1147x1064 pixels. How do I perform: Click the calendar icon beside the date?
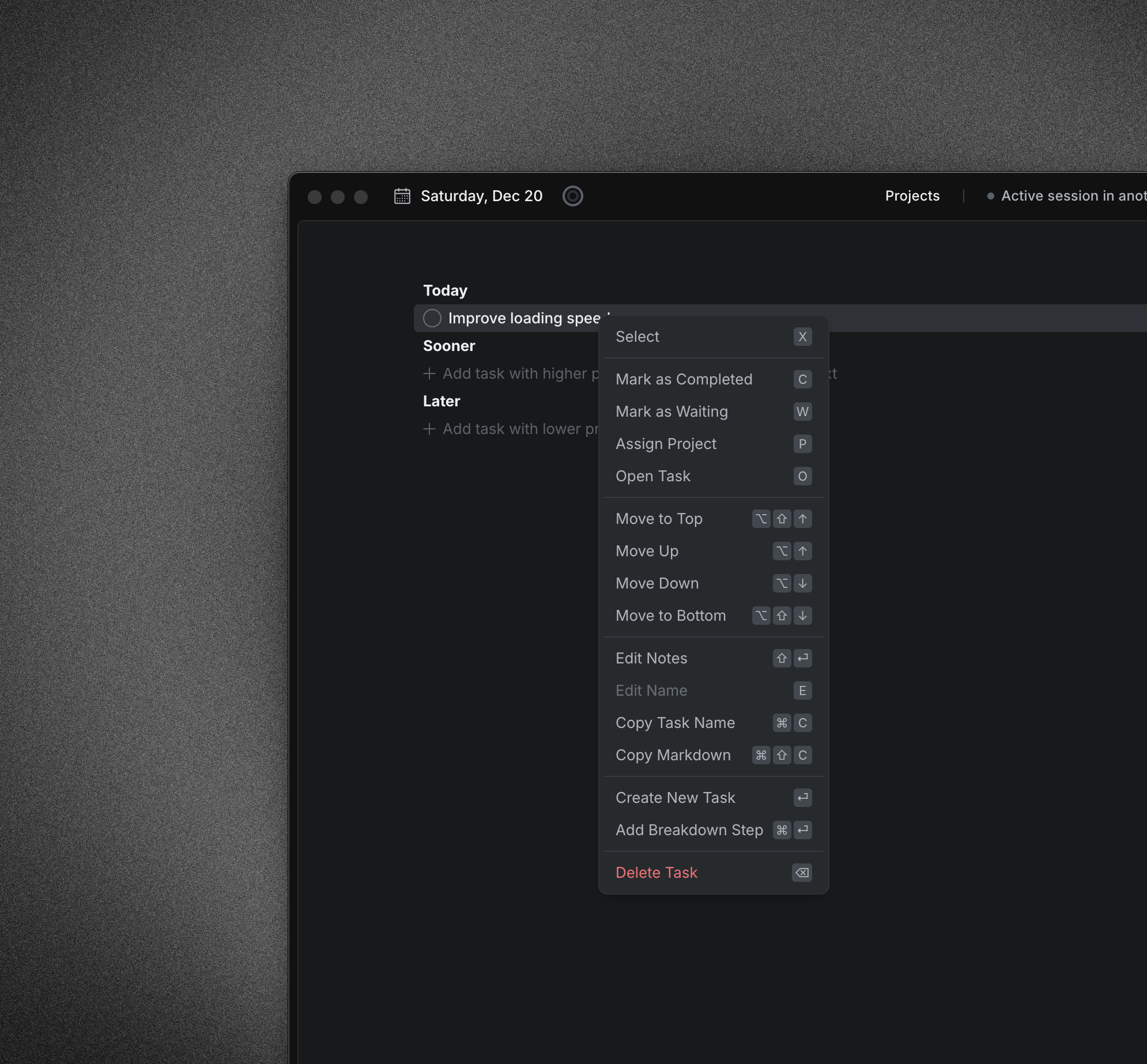click(402, 196)
